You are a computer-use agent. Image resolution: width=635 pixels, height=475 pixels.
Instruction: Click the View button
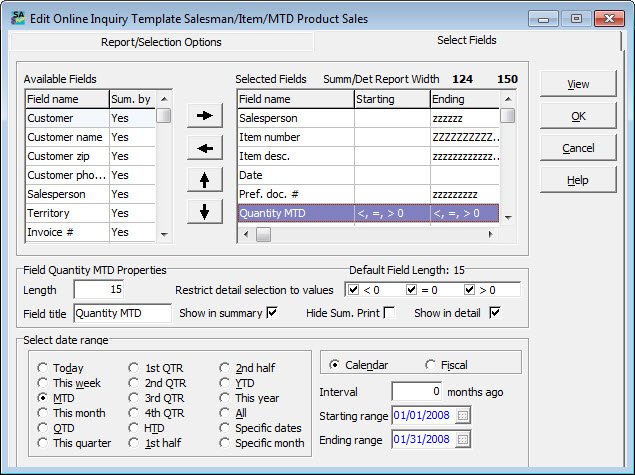[x=578, y=85]
